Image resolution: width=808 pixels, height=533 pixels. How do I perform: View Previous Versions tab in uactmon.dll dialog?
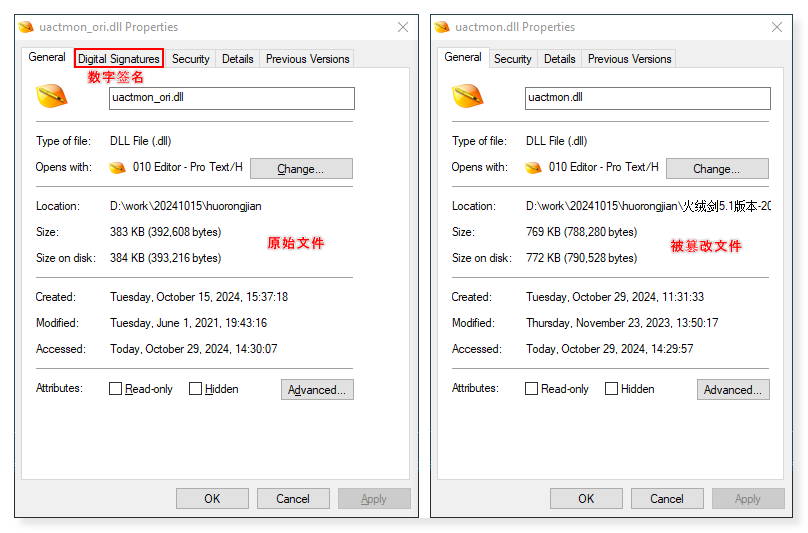(629, 59)
